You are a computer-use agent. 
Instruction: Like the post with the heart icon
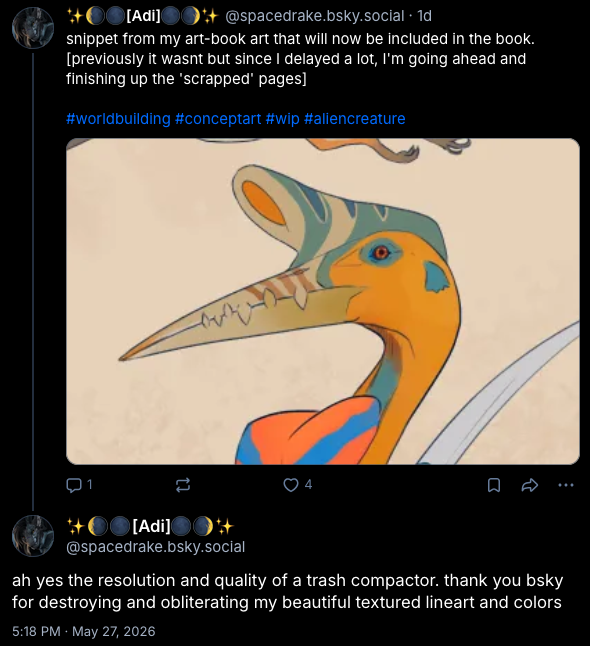pyautogui.click(x=291, y=485)
